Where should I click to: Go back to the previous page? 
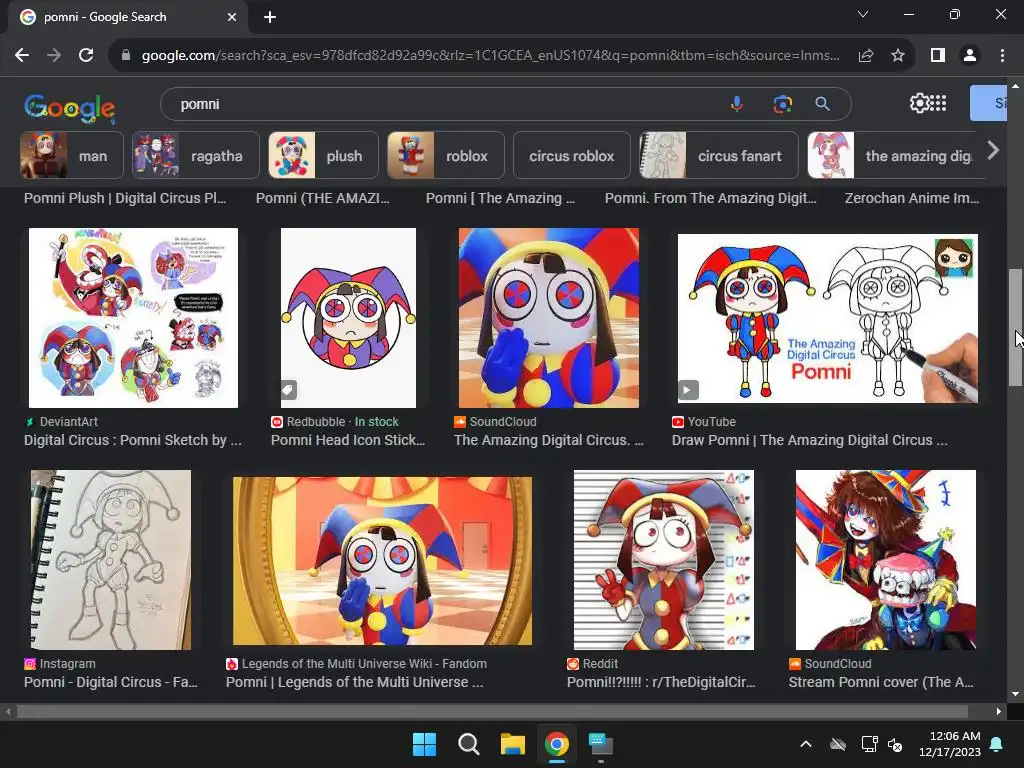tap(22, 56)
